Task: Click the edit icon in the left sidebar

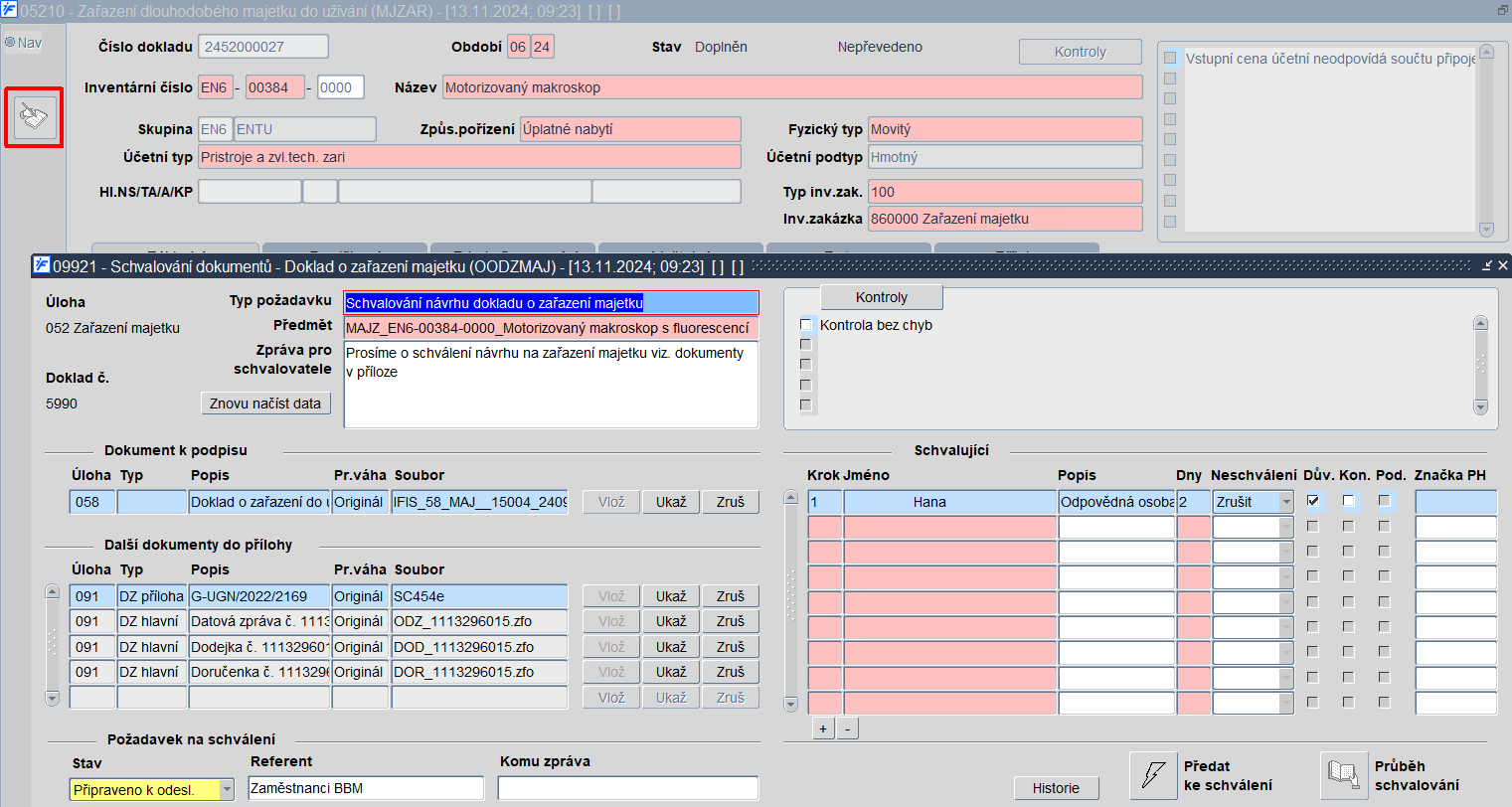Action: tap(34, 118)
